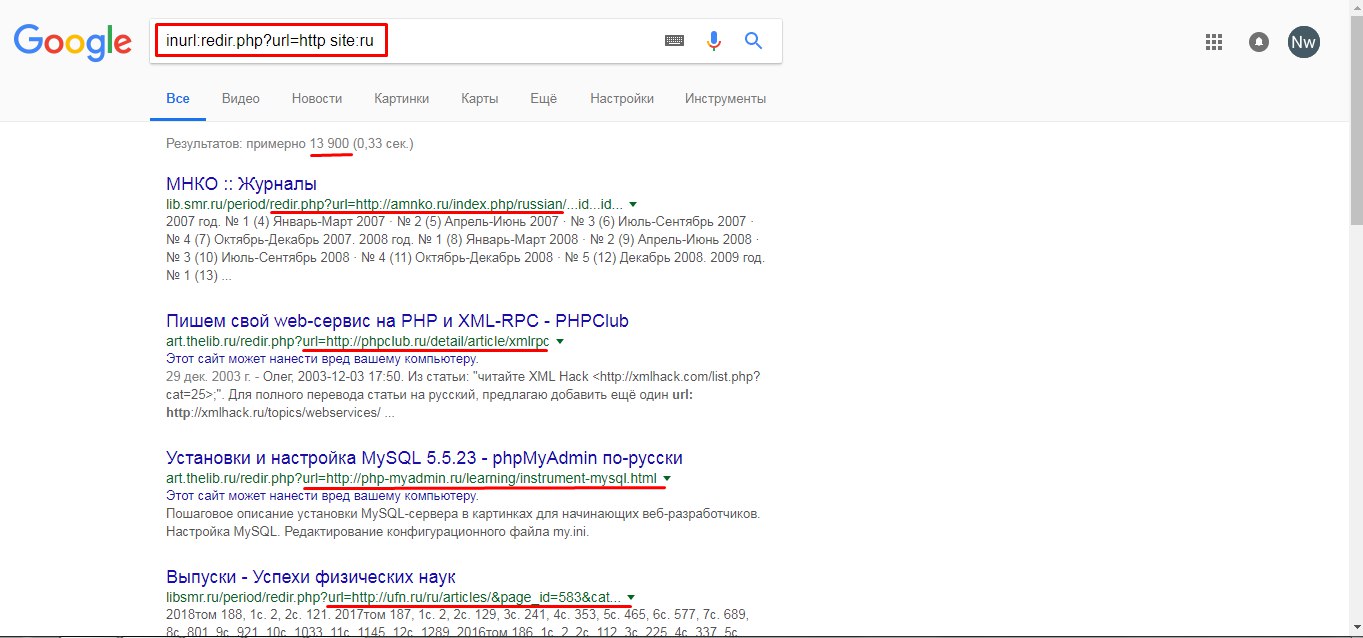1363x638 pixels.
Task: Expand options arrow for phpclub.ru result URL
Action: coord(559,341)
